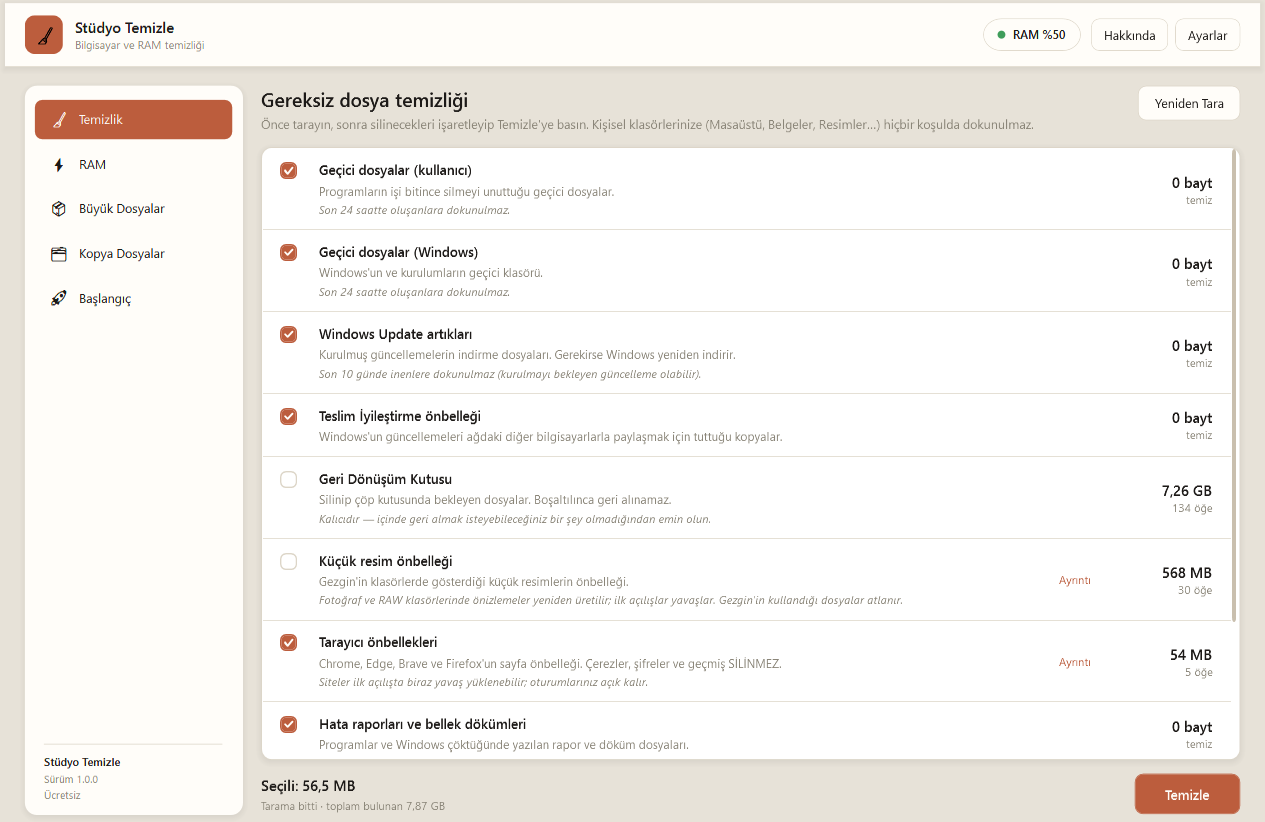Click the Ücretsiz label in sidebar footer

tap(62, 796)
